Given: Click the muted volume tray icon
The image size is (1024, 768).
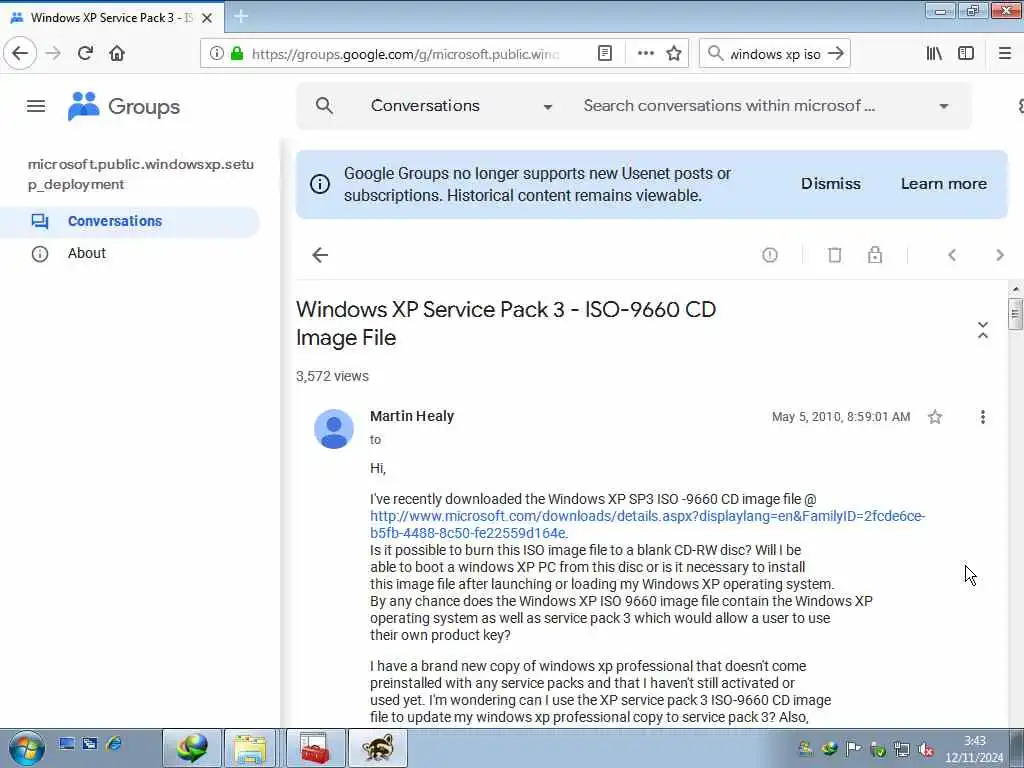Looking at the screenshot, I should pyautogui.click(x=926, y=749).
